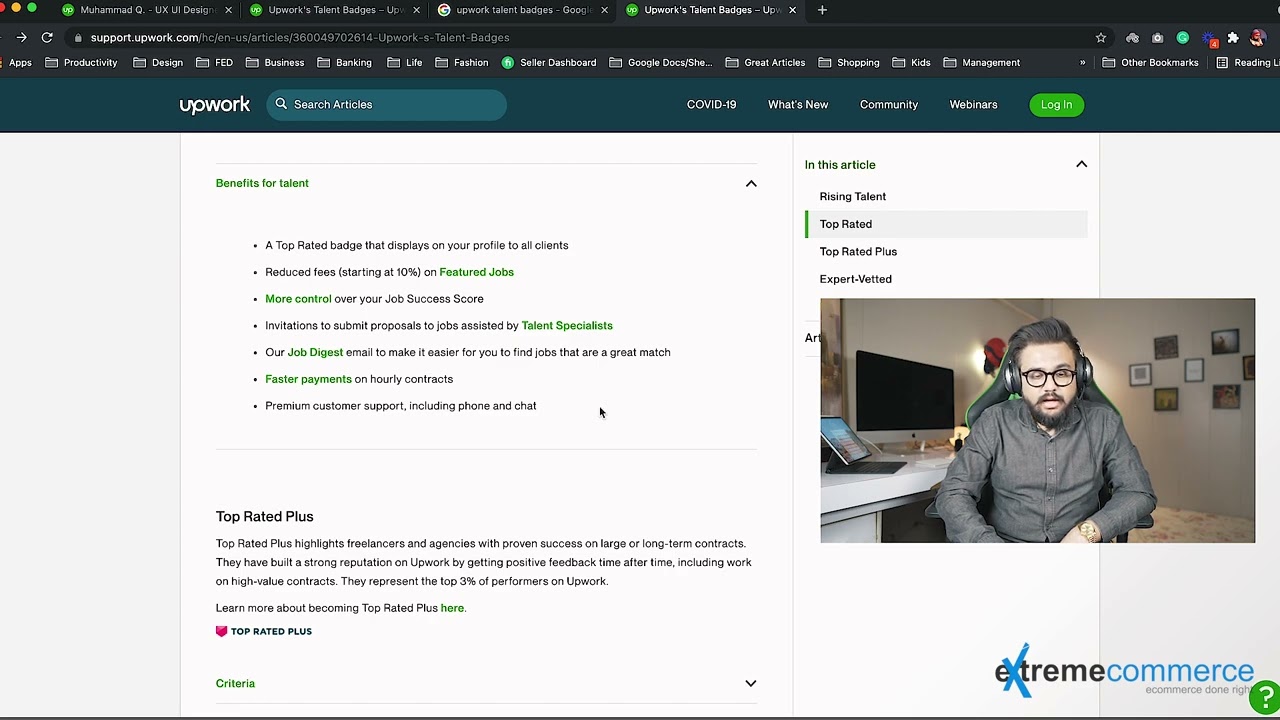Open the Extensions puzzle menu
Image resolution: width=1280 pixels, height=720 pixels.
click(x=1233, y=38)
